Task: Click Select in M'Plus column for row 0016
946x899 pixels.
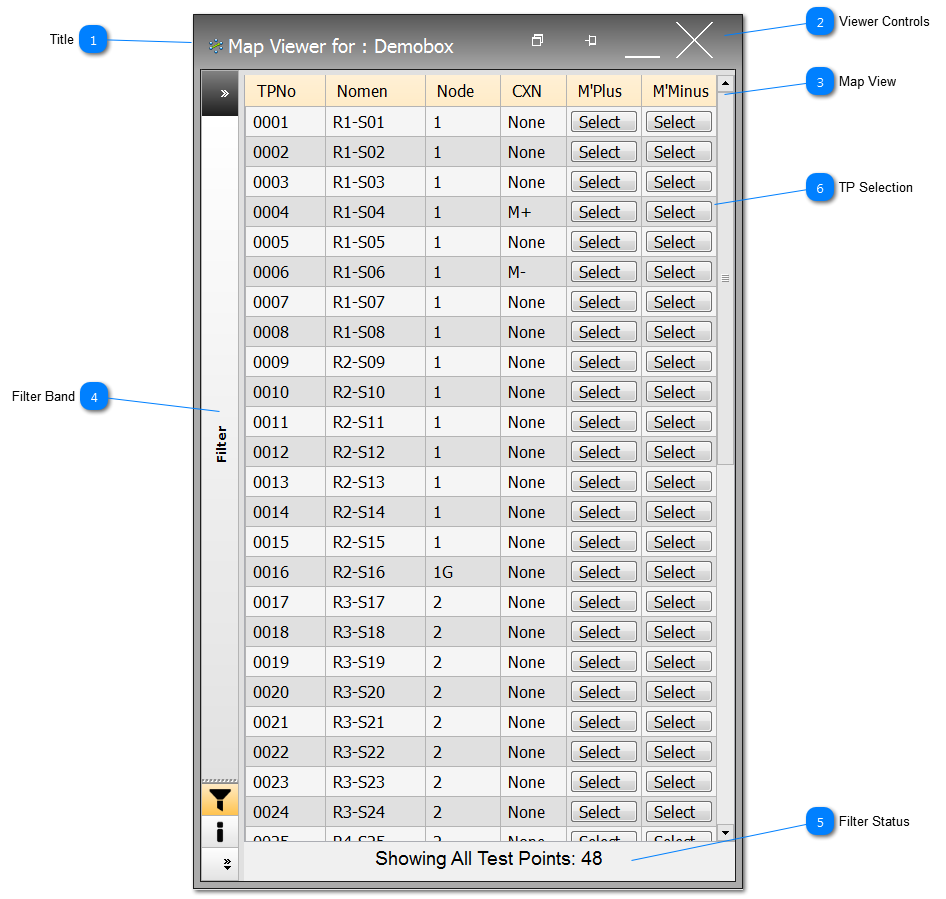Action: pyautogui.click(x=603, y=571)
